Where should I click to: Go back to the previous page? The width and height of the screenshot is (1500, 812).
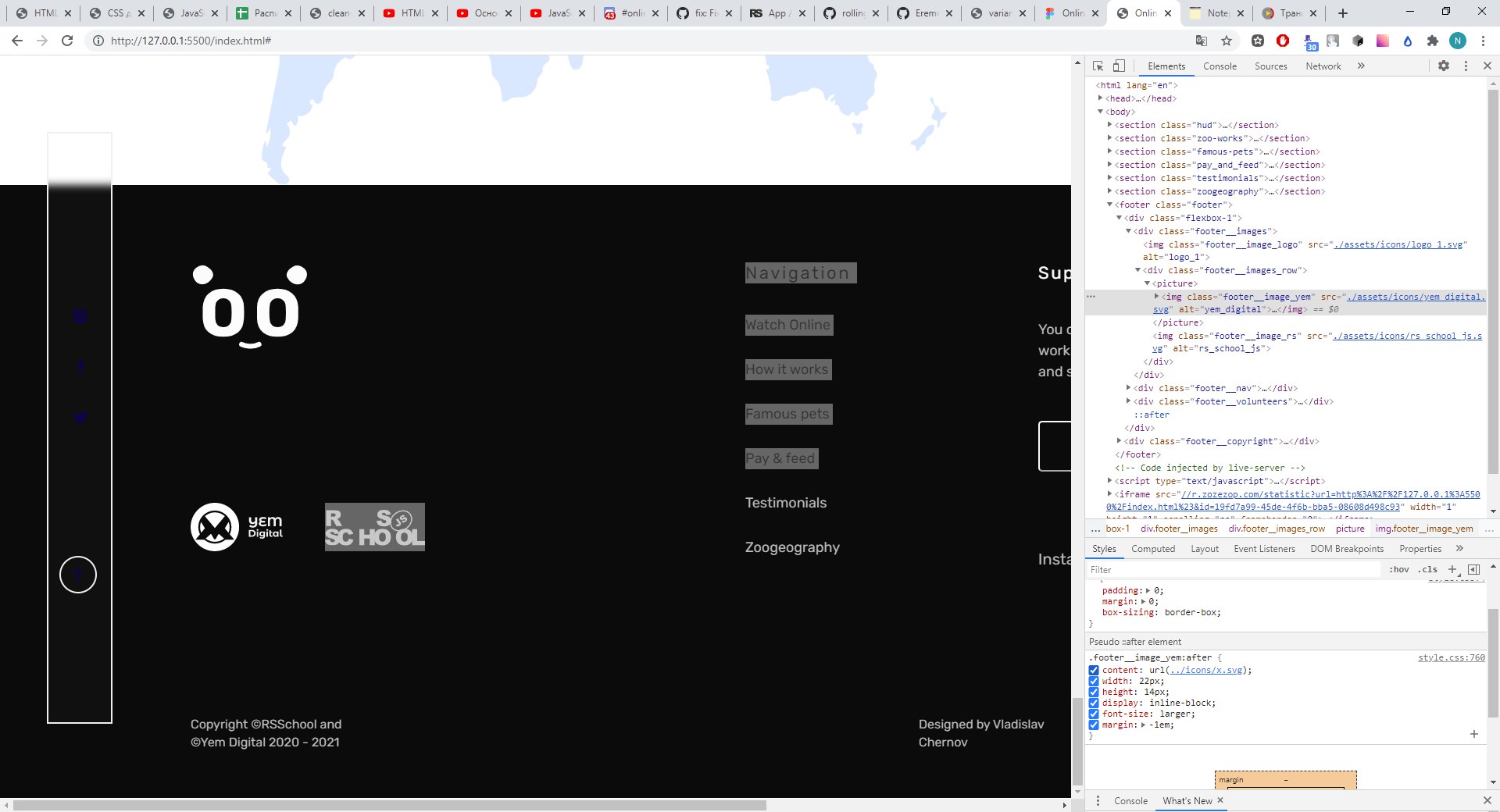tap(17, 41)
